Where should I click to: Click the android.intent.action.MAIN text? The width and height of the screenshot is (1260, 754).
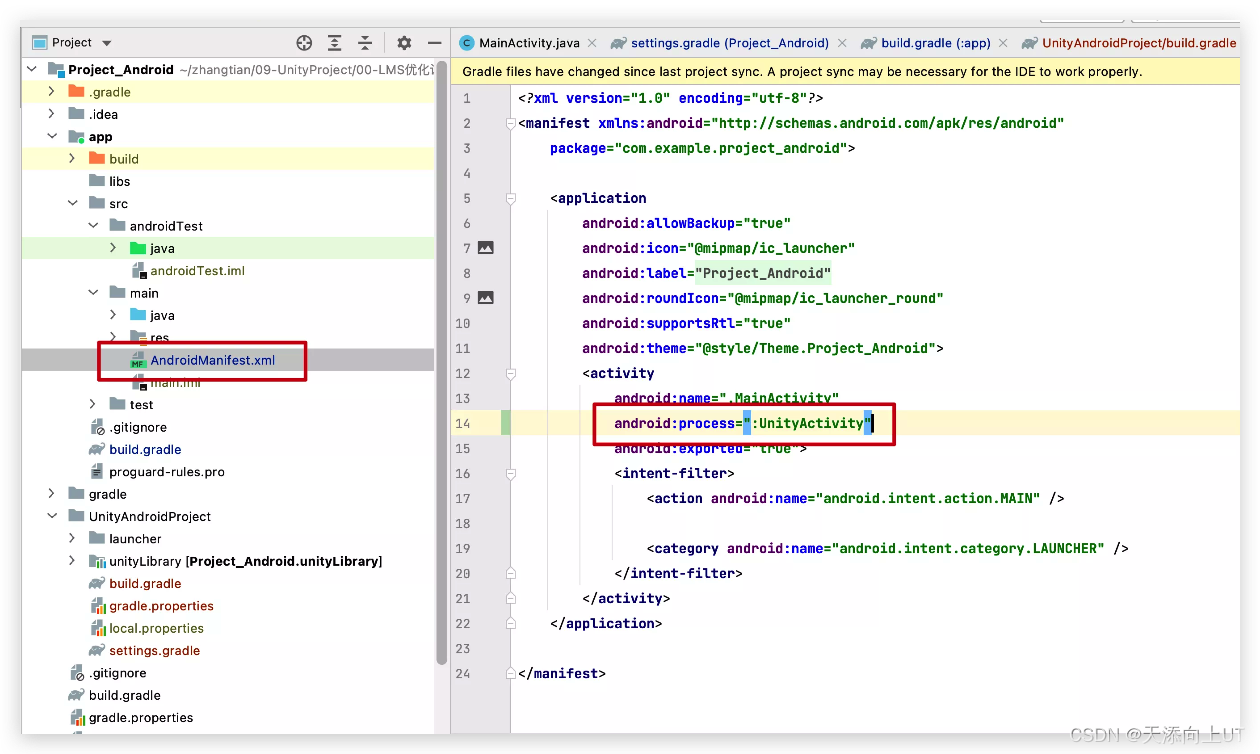[931, 498]
